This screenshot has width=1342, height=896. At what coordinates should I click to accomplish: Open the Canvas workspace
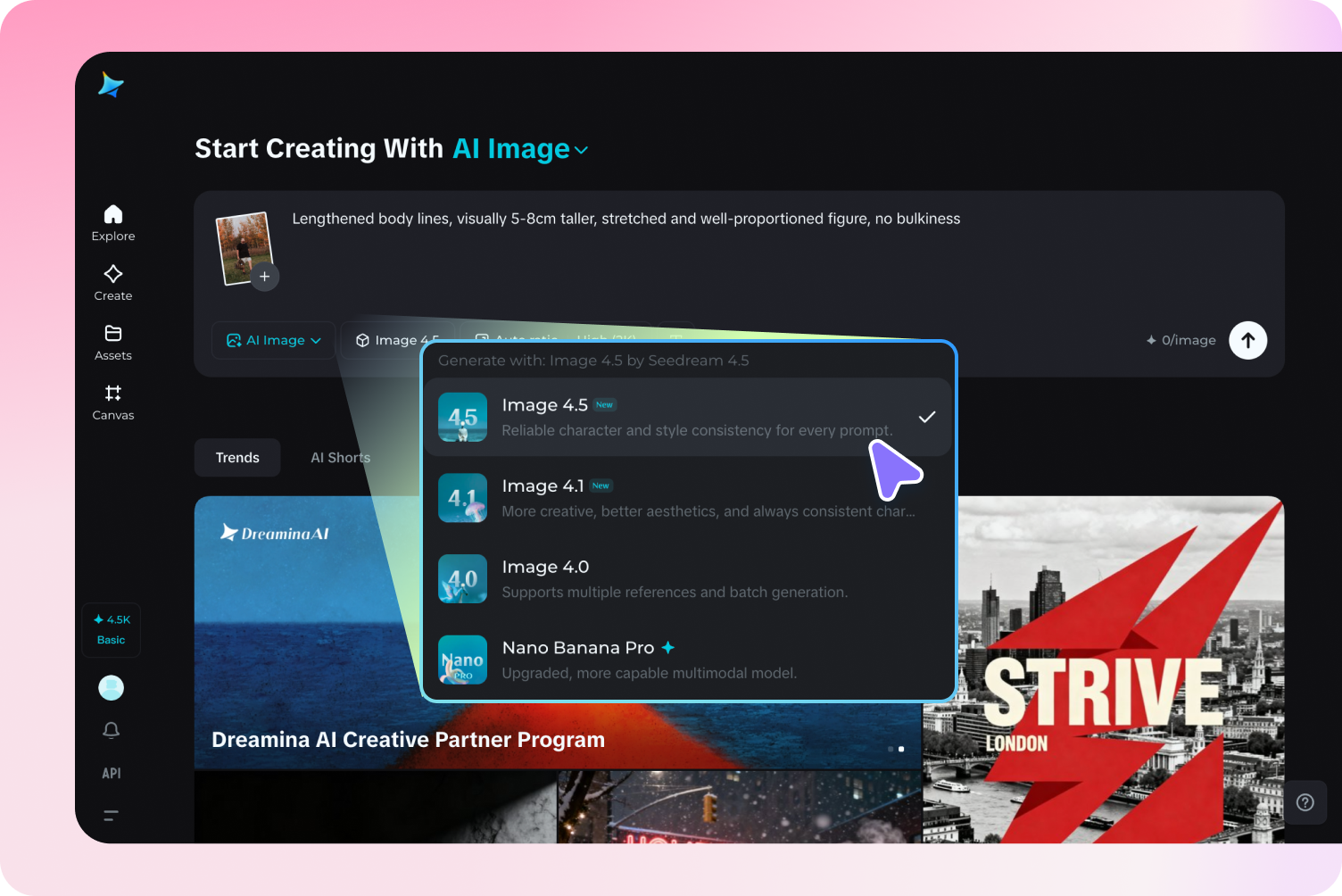coord(113,402)
